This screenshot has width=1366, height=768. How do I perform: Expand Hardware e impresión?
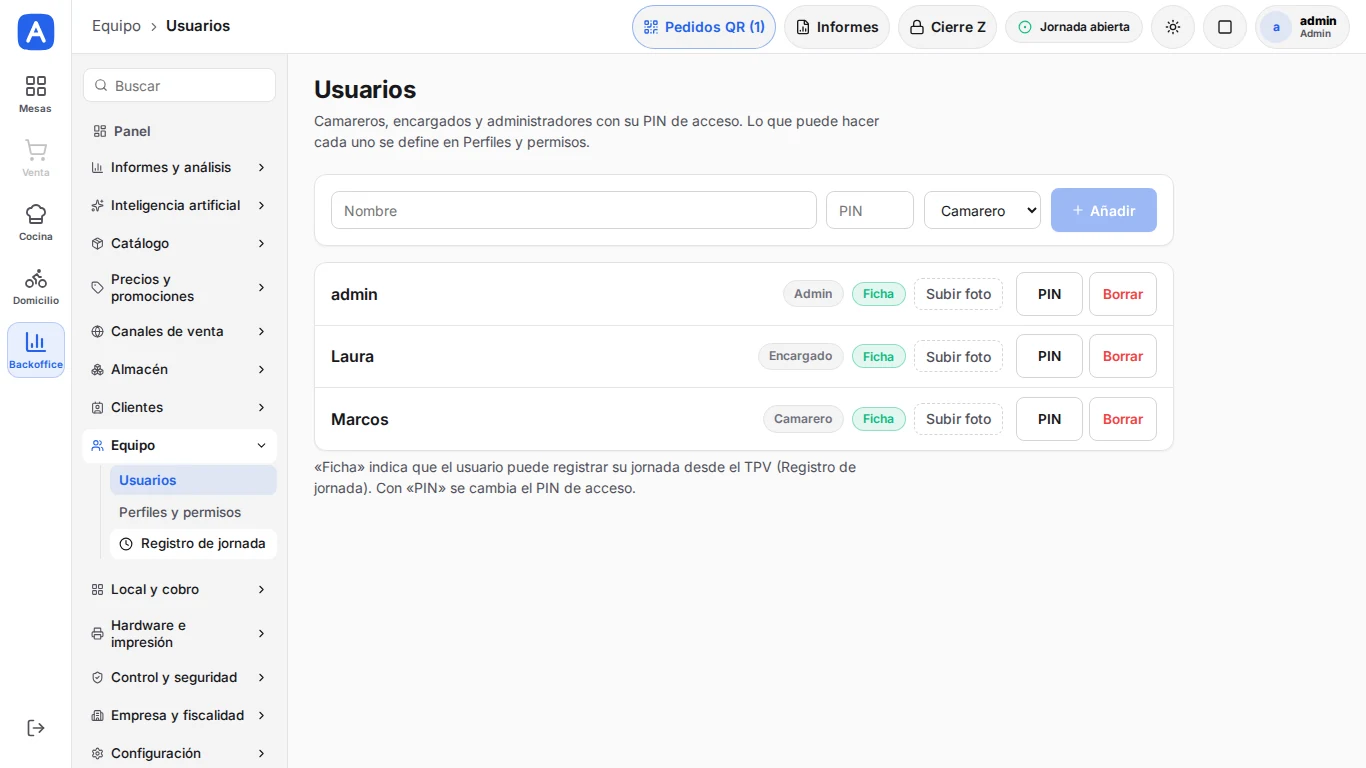pos(179,634)
